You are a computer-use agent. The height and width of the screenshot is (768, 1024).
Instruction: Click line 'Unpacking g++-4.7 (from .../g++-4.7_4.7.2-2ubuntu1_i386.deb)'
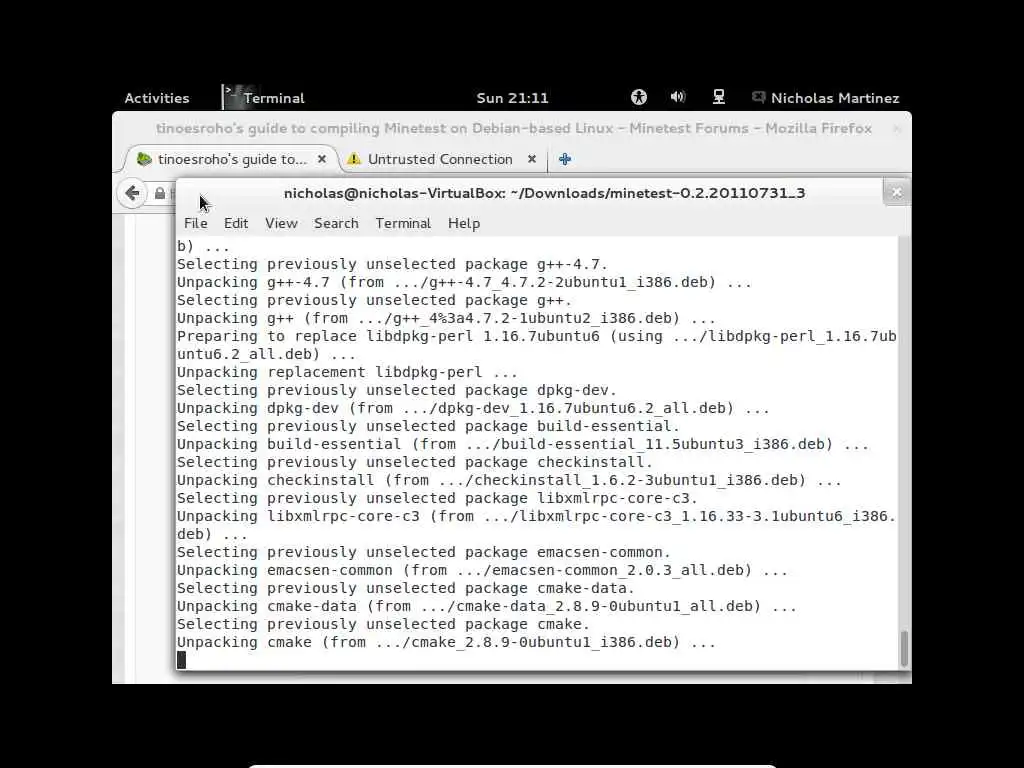464,283
